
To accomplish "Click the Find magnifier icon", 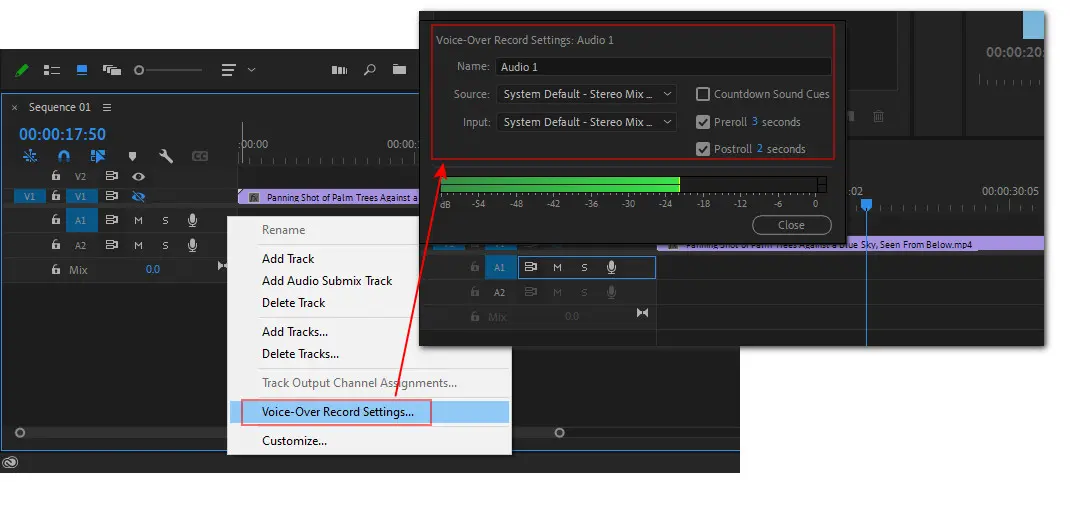I will pos(370,70).
